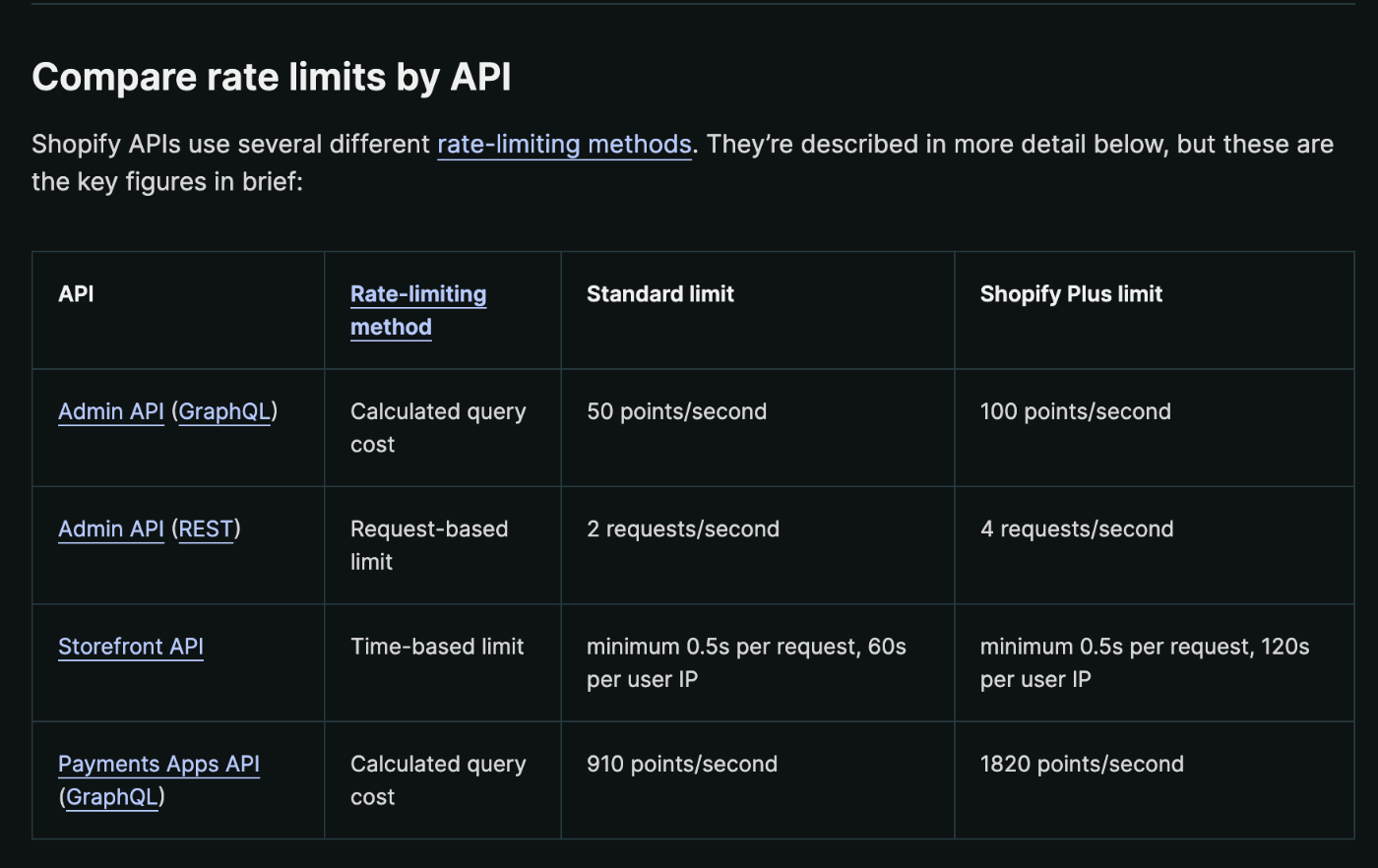Select the 100 points/second cell
The width and height of the screenshot is (1378, 868).
pos(1075,411)
